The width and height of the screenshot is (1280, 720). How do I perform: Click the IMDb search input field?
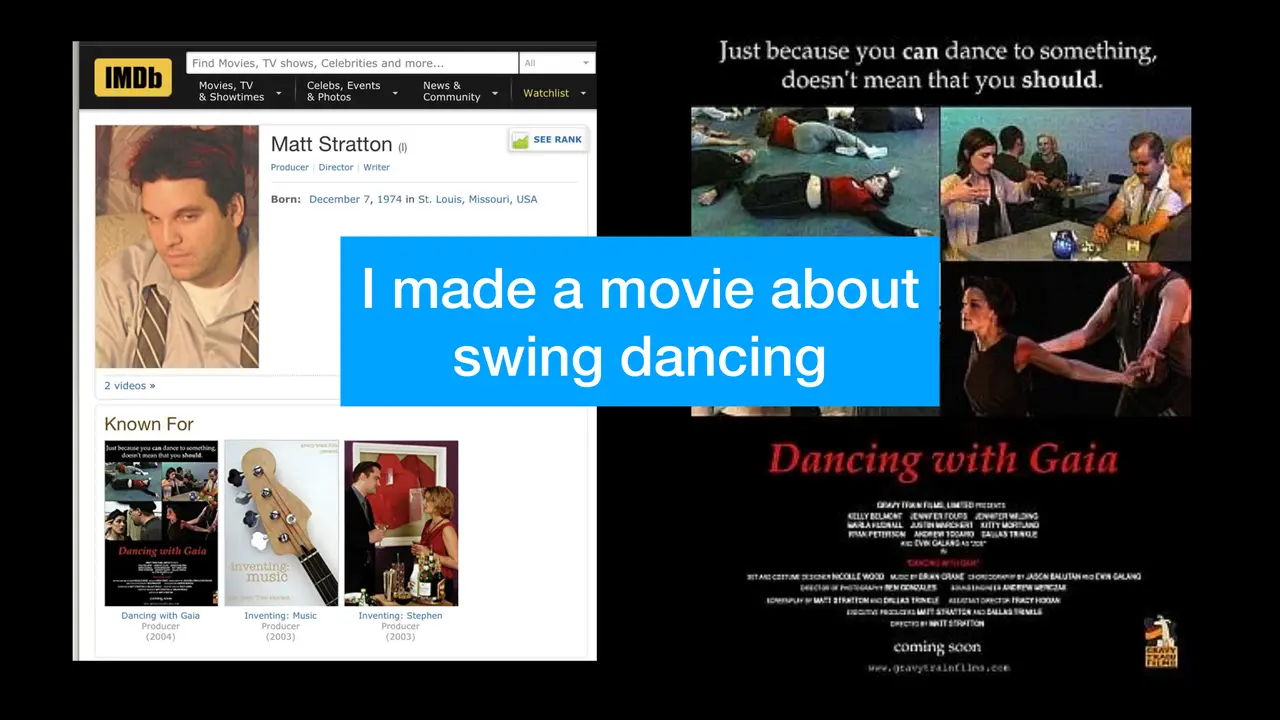[x=352, y=63]
